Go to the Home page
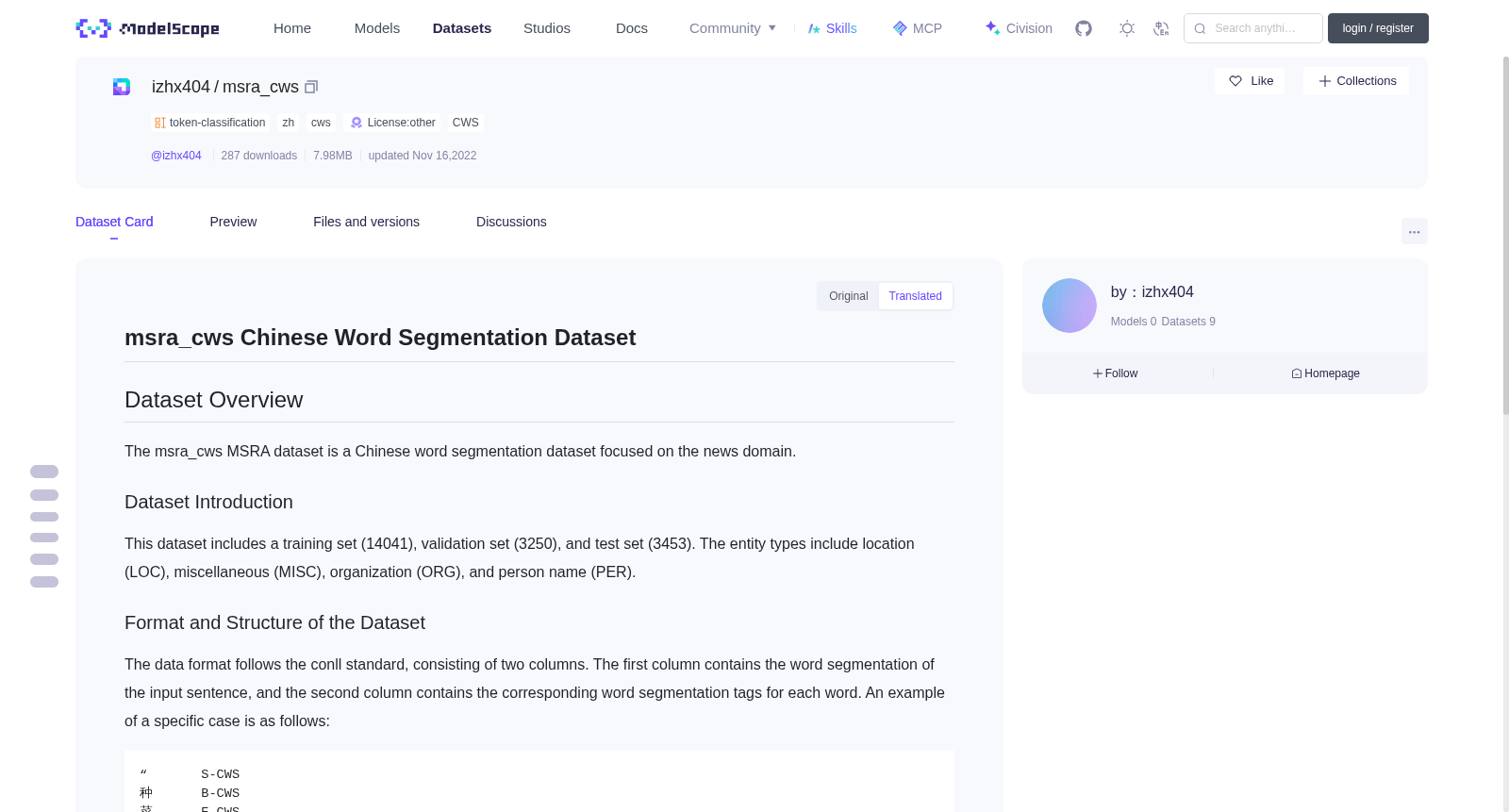 292,28
